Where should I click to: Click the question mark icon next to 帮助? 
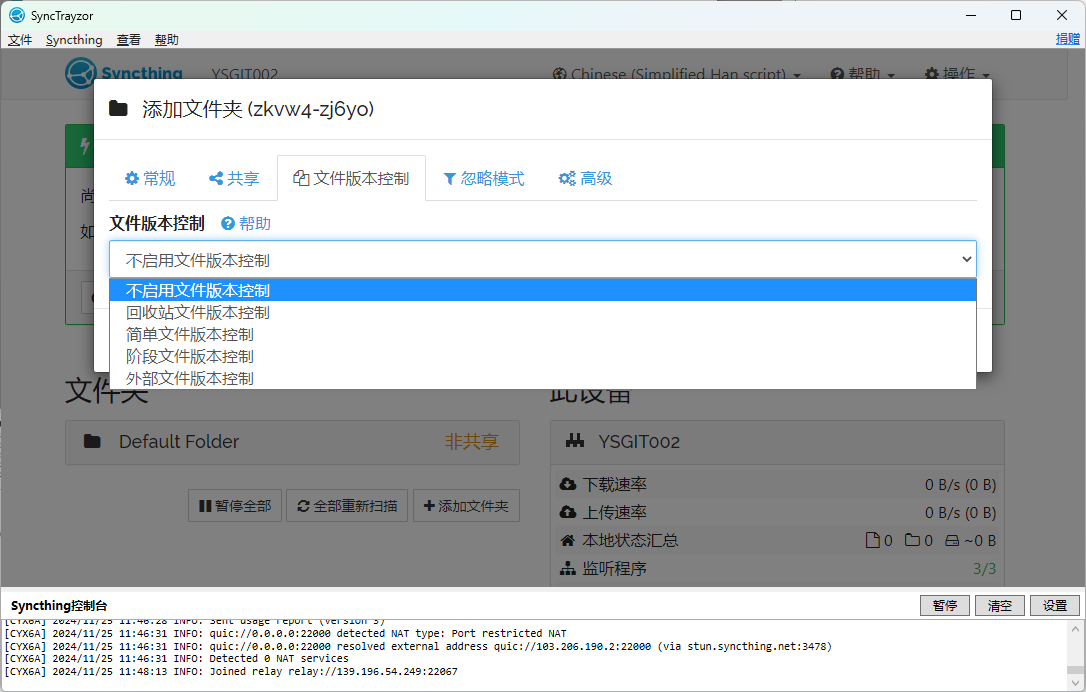click(x=228, y=224)
